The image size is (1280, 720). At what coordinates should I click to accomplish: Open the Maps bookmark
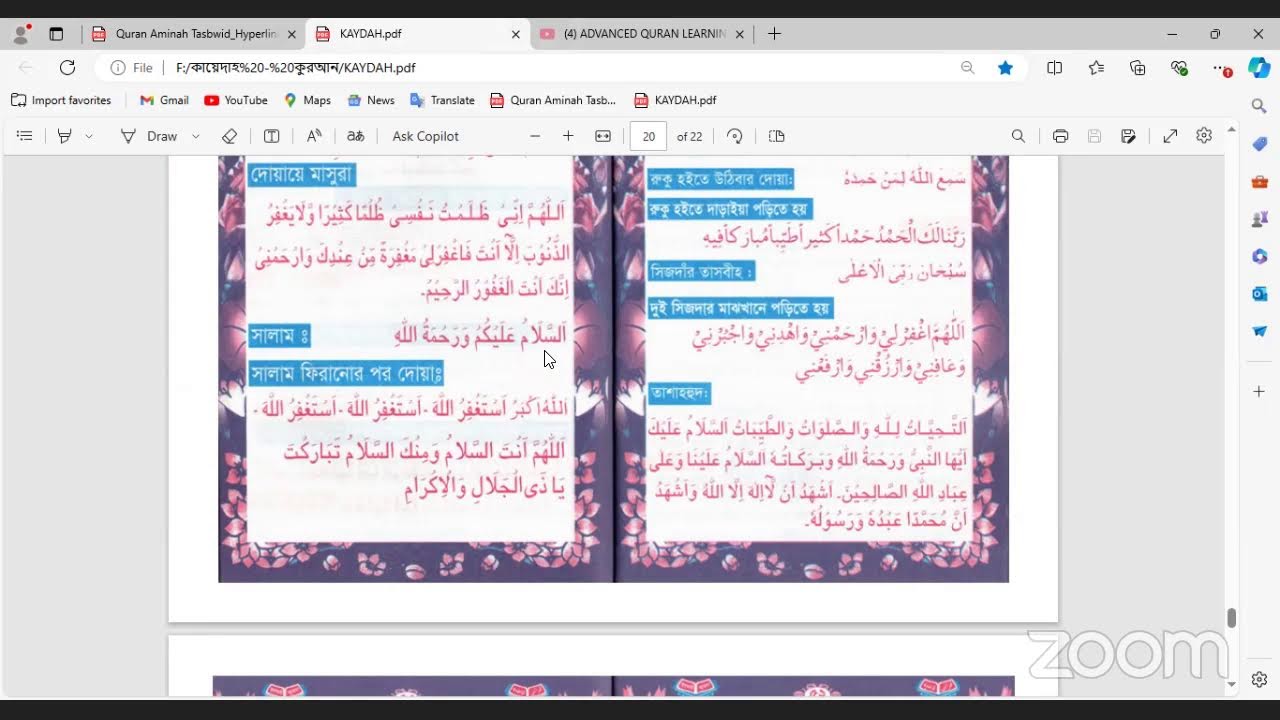coord(307,100)
